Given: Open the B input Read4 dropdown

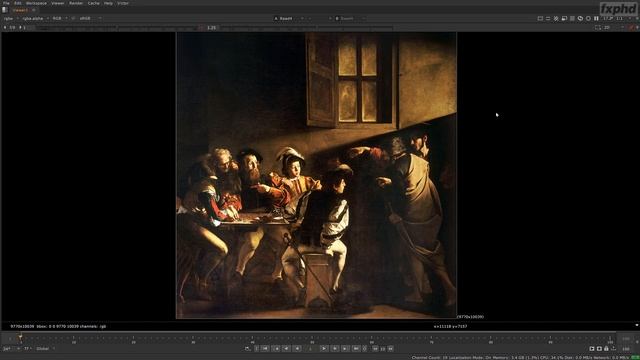Looking at the screenshot, I should click(350, 18).
